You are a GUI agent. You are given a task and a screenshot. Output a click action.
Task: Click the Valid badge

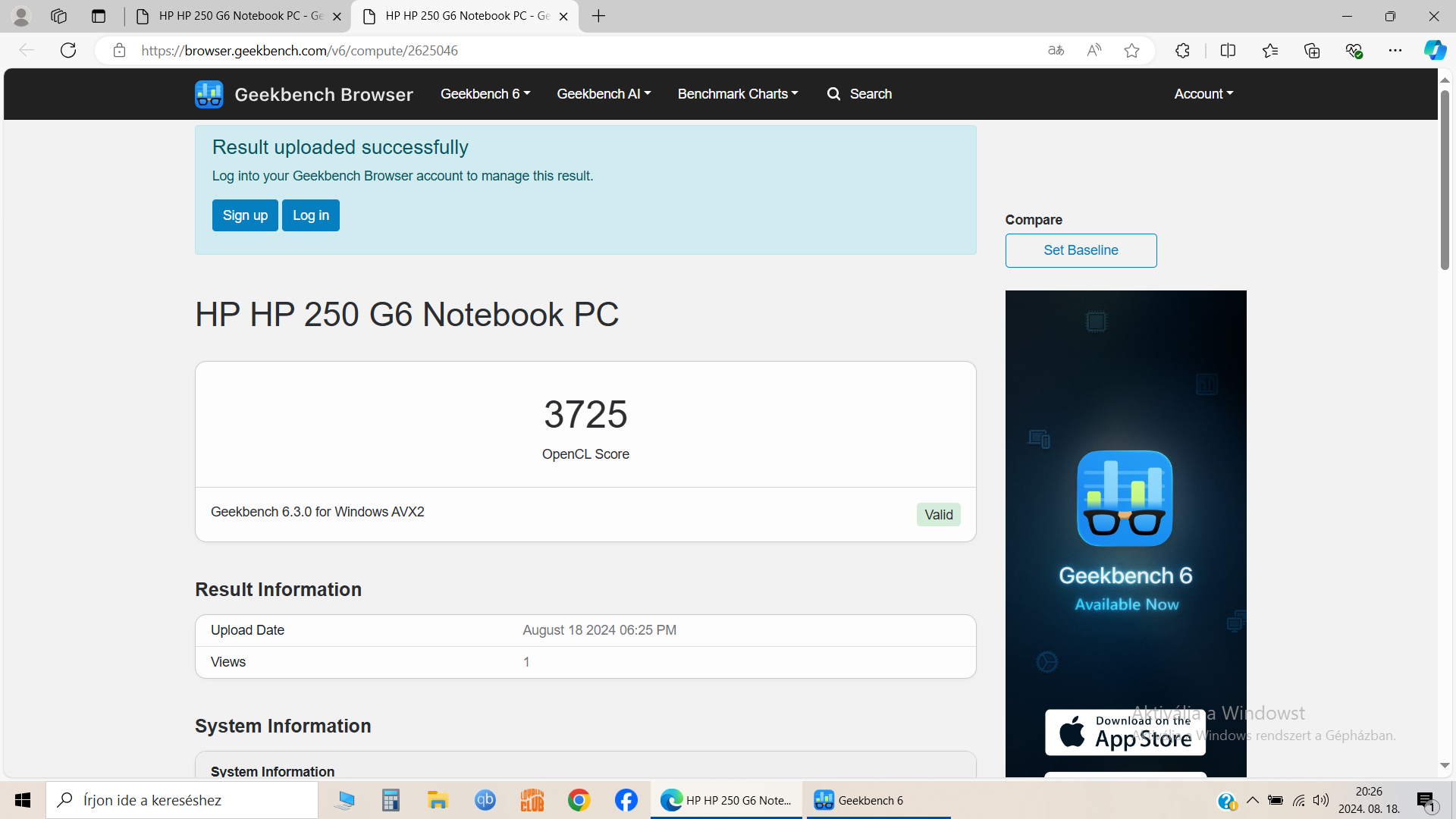[938, 514]
